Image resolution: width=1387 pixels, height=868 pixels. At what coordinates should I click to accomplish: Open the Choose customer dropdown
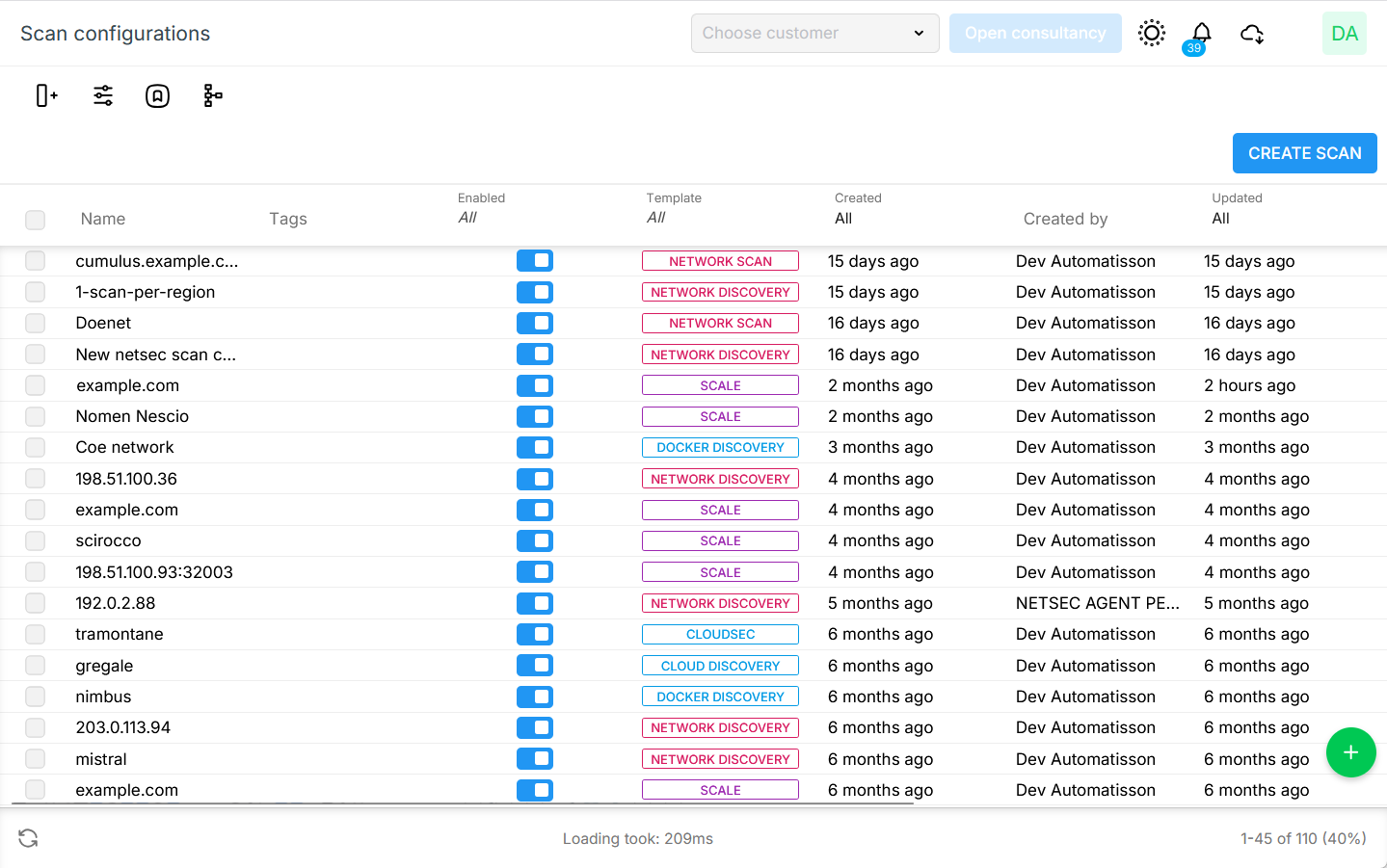[814, 33]
